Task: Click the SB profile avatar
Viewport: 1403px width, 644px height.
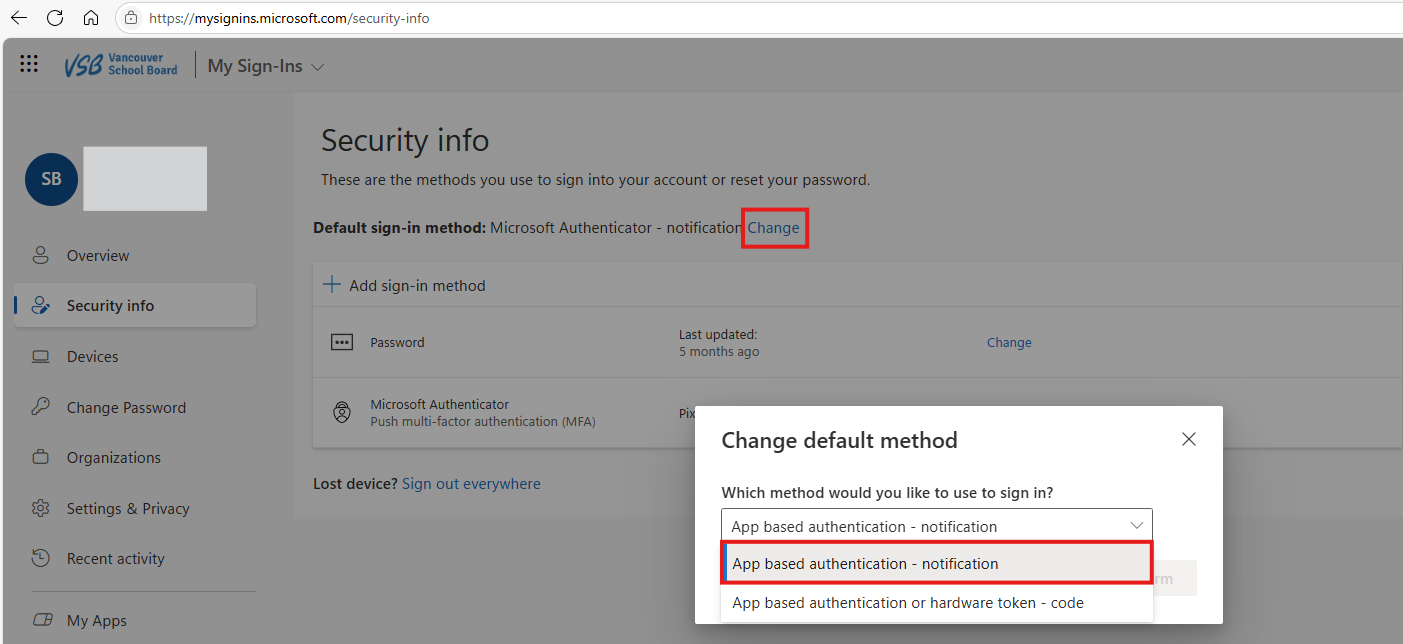Action: [x=51, y=179]
